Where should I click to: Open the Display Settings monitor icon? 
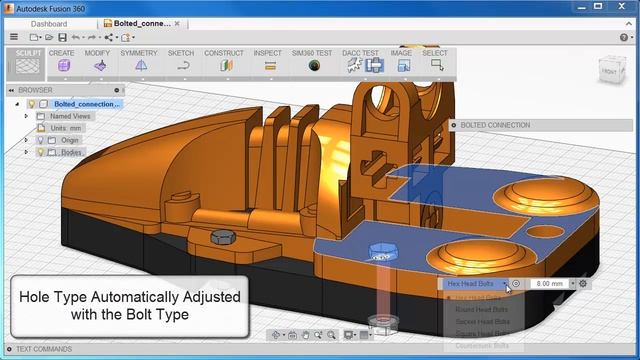coord(348,335)
